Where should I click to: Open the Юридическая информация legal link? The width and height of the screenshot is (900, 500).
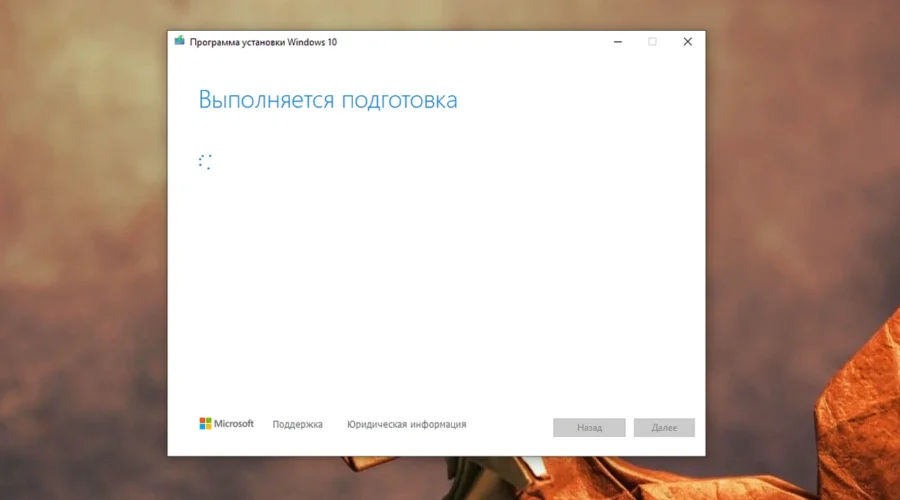tap(406, 424)
